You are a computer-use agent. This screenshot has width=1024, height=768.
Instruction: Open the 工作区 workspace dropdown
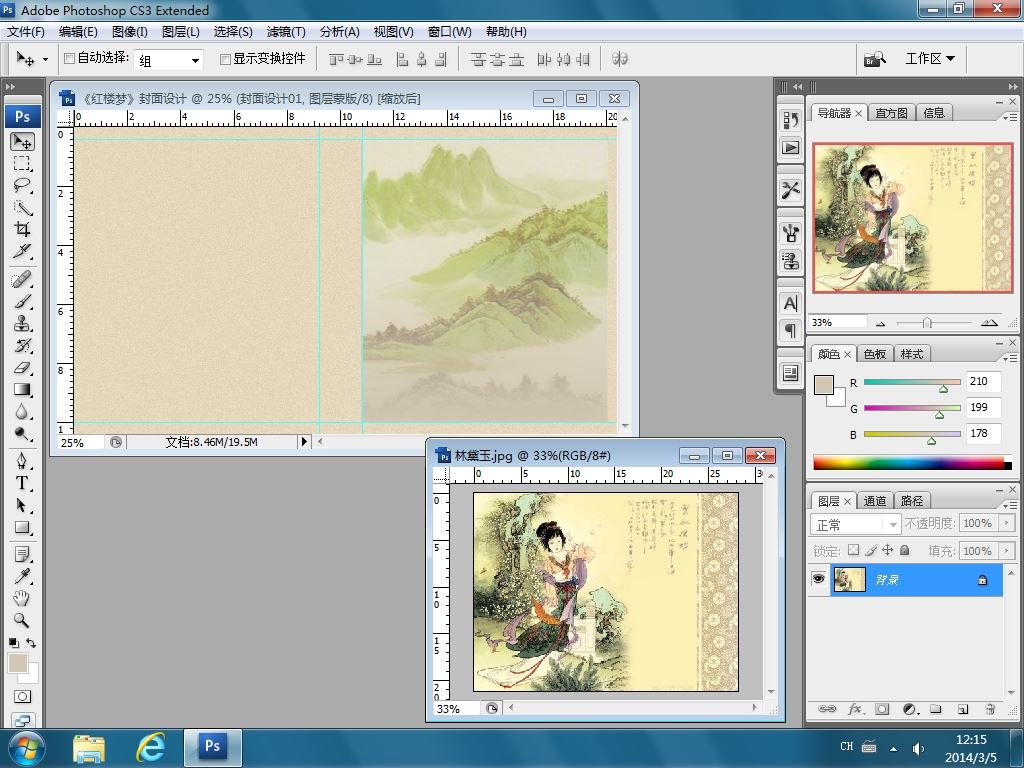(930, 59)
